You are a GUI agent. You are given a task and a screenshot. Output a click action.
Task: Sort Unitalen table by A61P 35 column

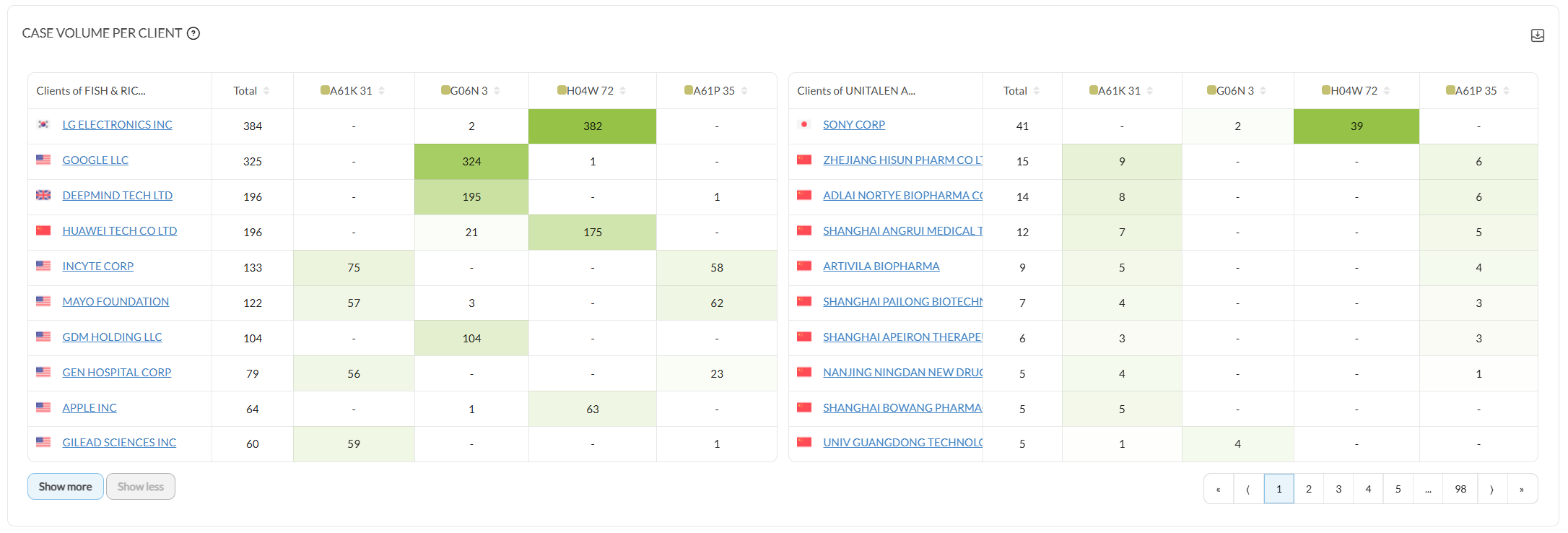(x=1506, y=91)
